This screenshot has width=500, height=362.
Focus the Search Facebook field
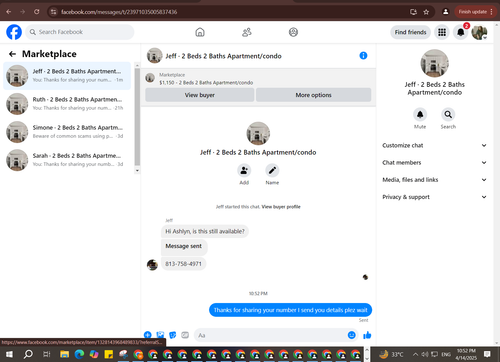pyautogui.click(x=80, y=32)
